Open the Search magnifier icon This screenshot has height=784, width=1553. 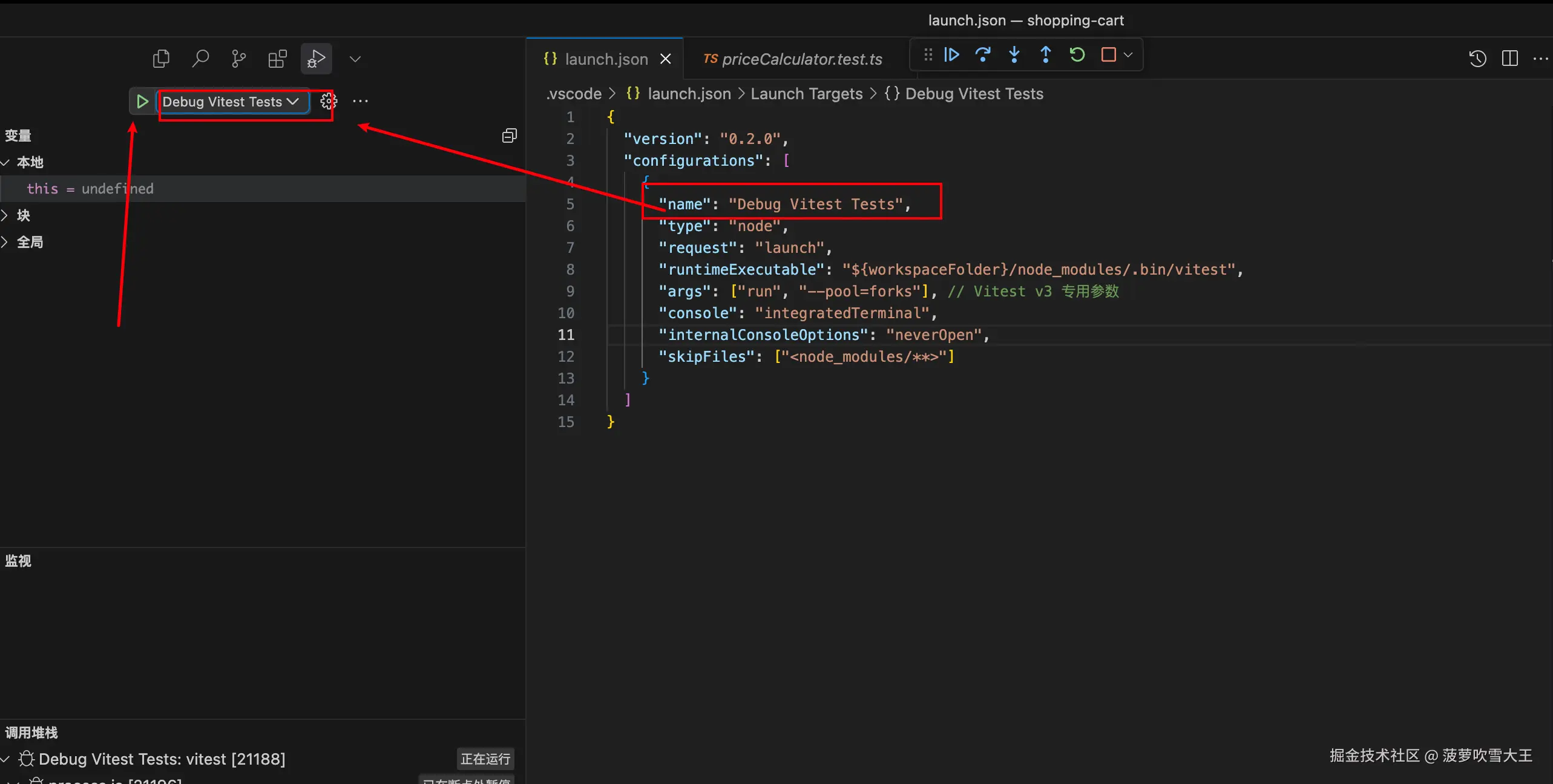click(200, 59)
